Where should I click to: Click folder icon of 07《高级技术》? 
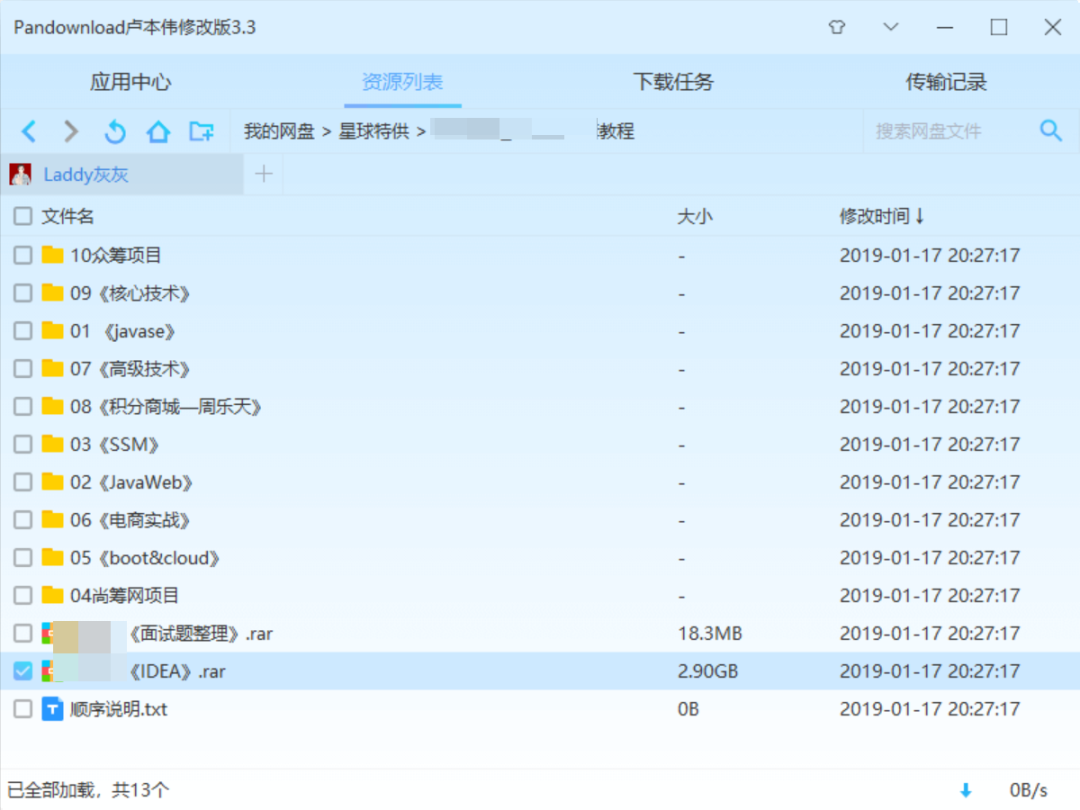(x=52, y=368)
